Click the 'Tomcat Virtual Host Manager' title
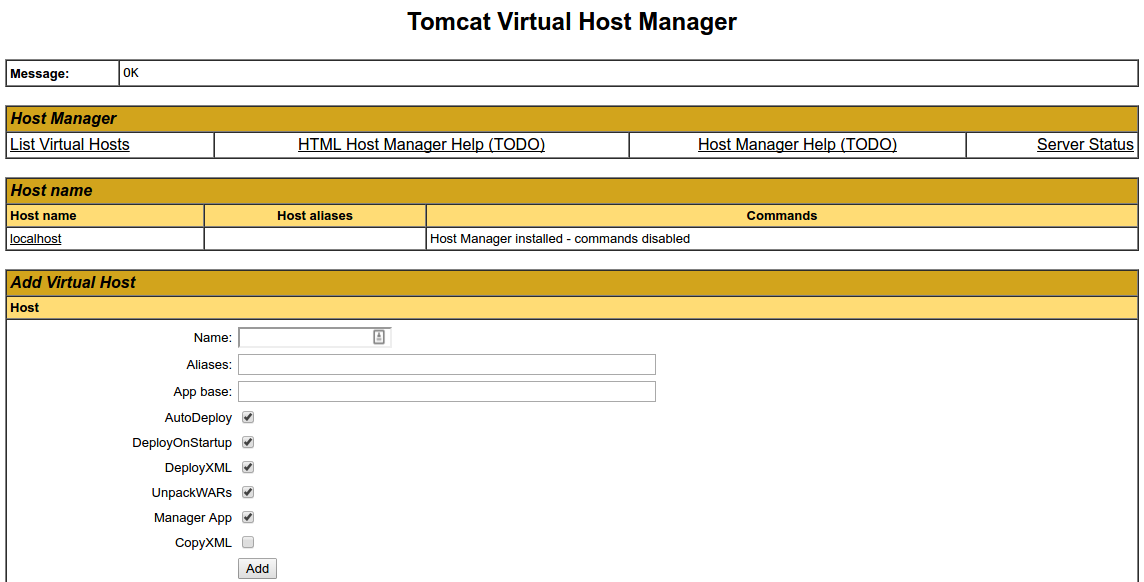This screenshot has width=1144, height=582. 572,22
